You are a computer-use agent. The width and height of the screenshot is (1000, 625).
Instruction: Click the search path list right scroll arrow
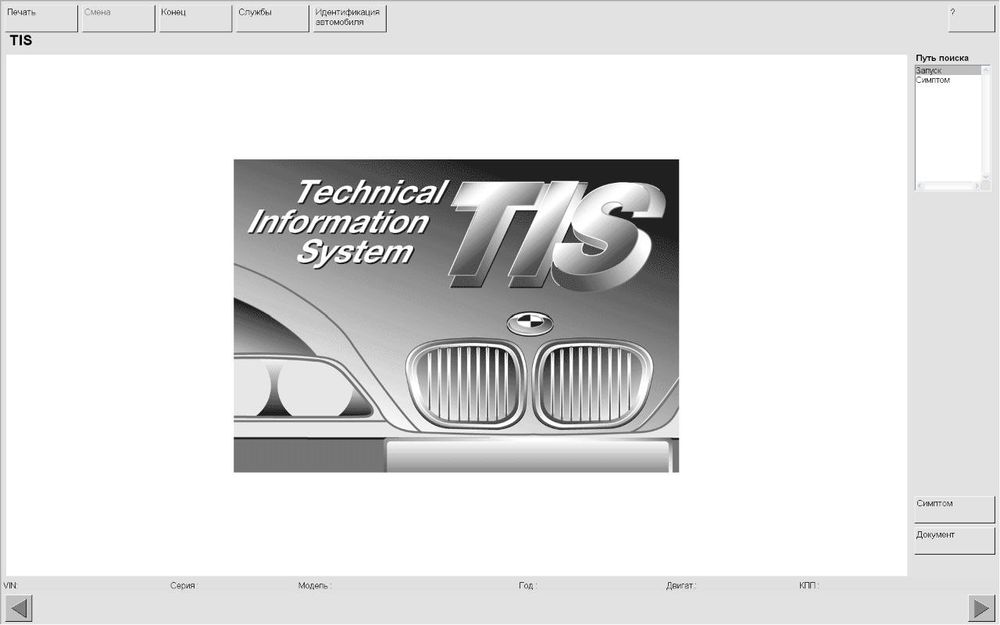(x=978, y=186)
